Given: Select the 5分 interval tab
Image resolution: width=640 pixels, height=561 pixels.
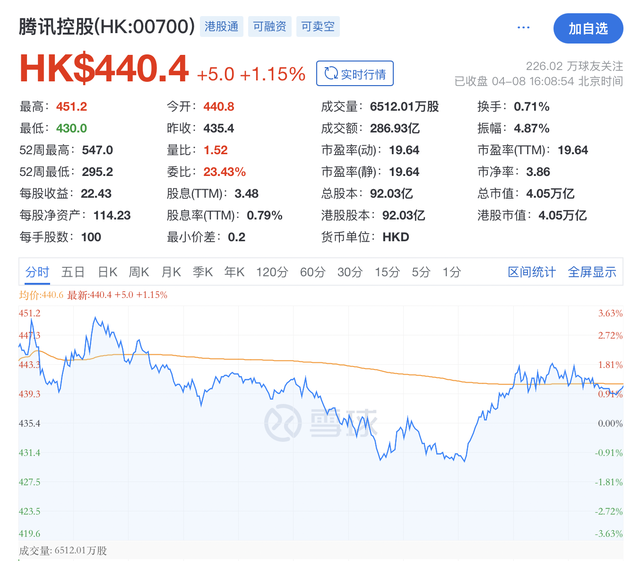Looking at the screenshot, I should (x=421, y=272).
